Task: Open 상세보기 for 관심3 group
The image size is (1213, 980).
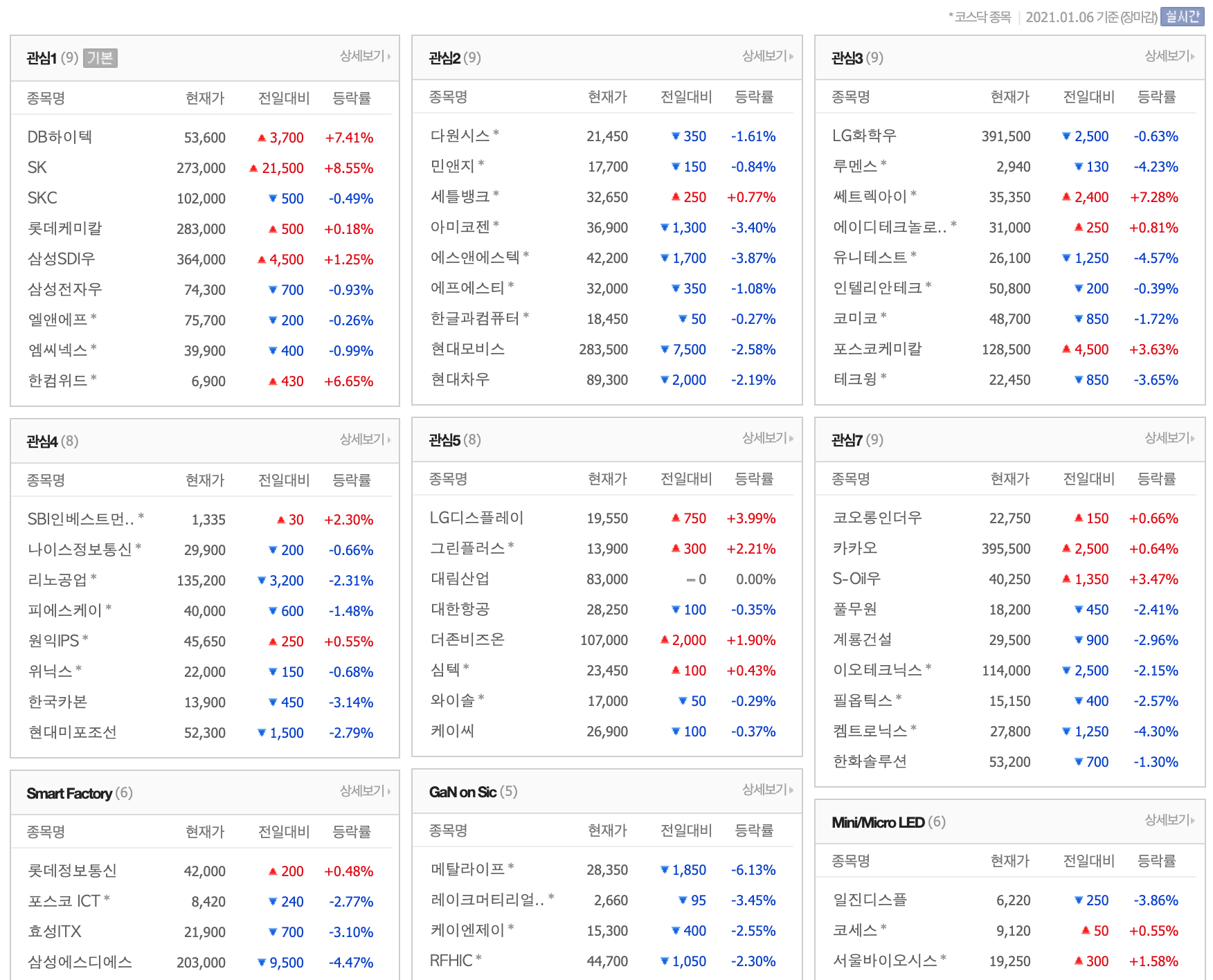Action: point(1170,56)
